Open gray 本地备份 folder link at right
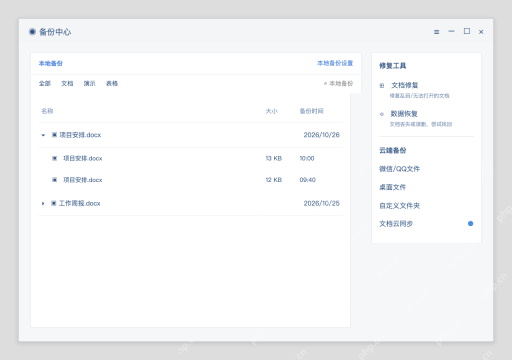This screenshot has width=512, height=360. (x=341, y=83)
